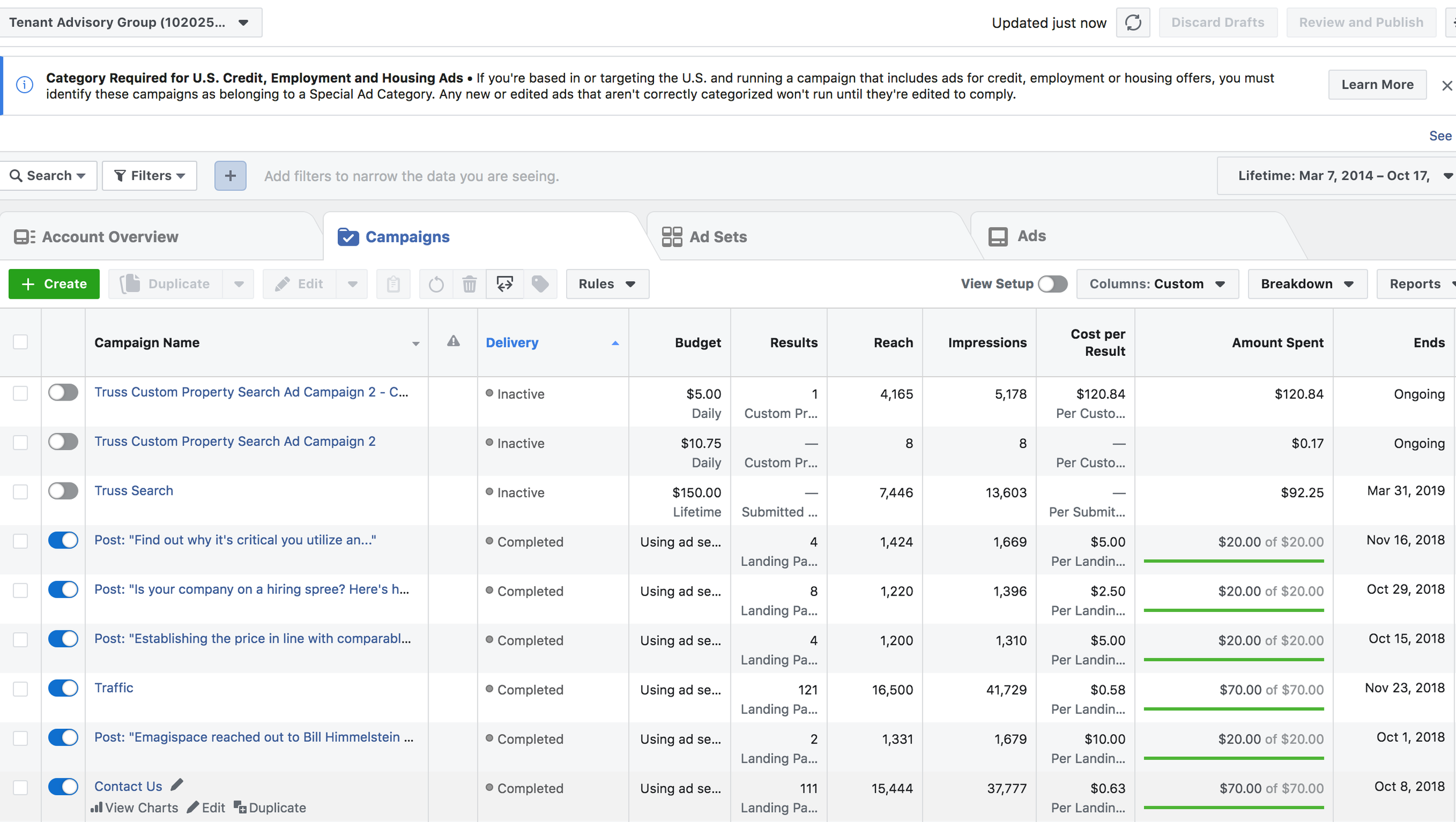The width and height of the screenshot is (1456, 822).
Task: Open the Lifetime date range dropdown
Action: (x=1340, y=176)
